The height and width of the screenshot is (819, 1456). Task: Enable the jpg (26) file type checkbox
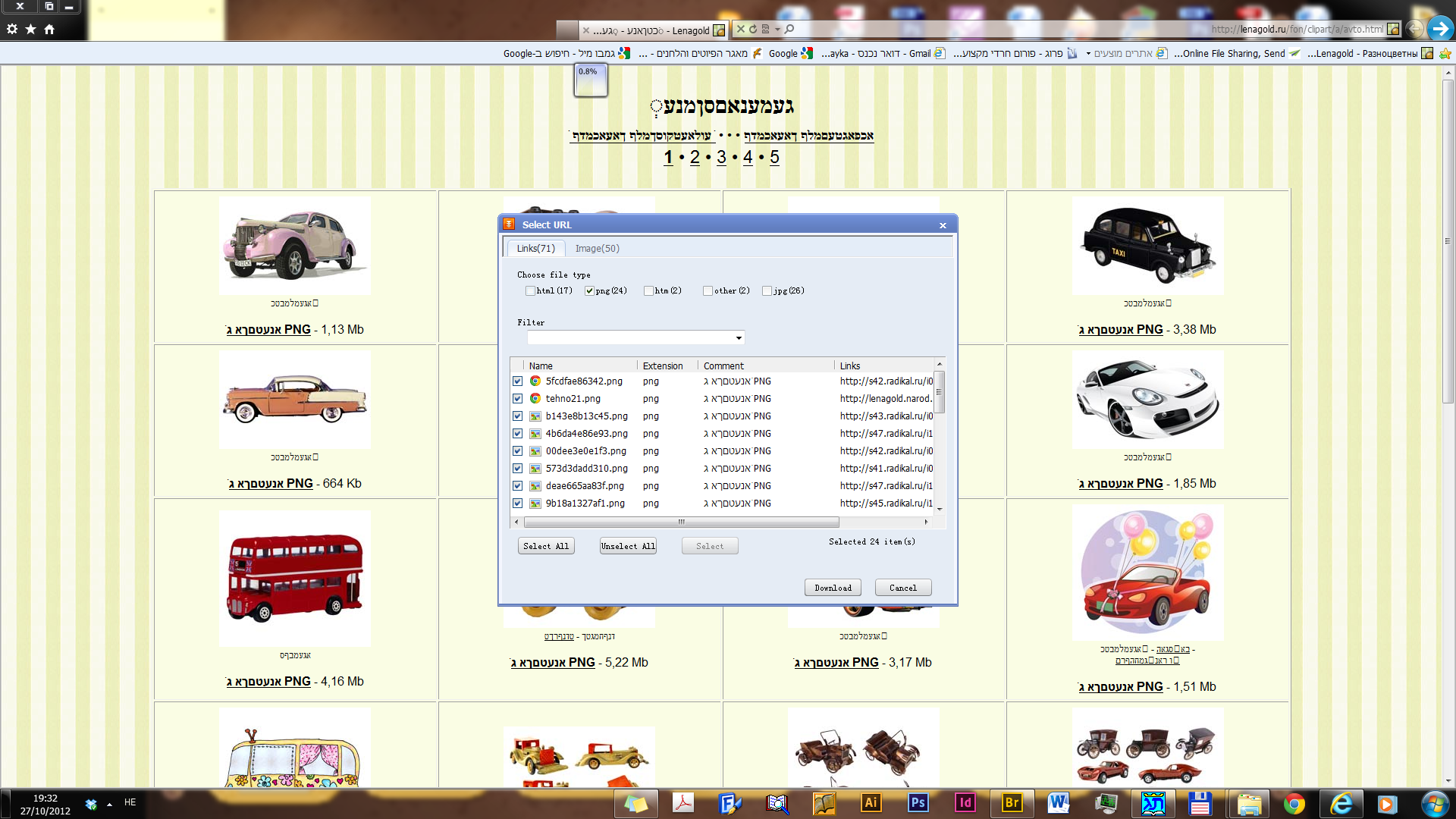click(x=767, y=291)
